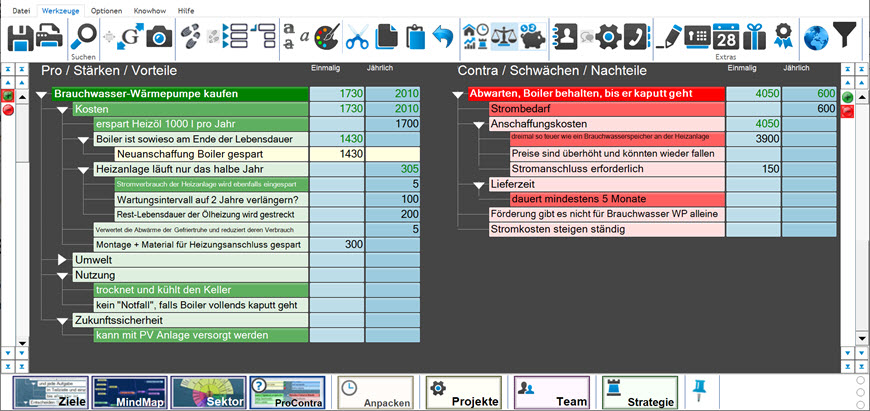This screenshot has width=870, height=411.
Task: Collapse the Anschaffungskosten branch
Action: [x=480, y=124]
